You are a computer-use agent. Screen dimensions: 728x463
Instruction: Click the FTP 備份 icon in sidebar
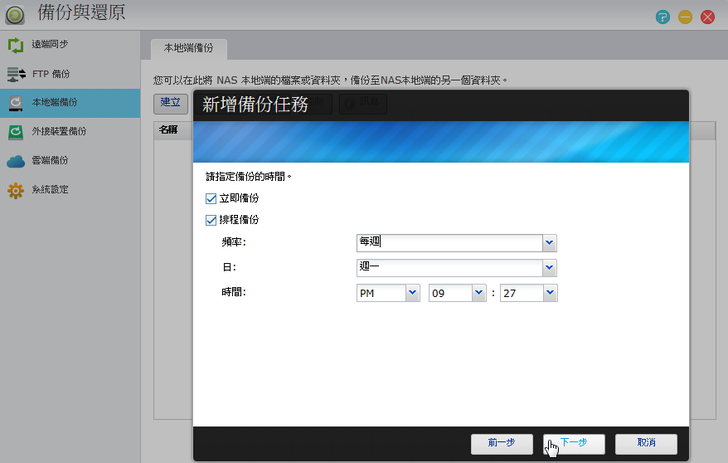click(x=15, y=74)
